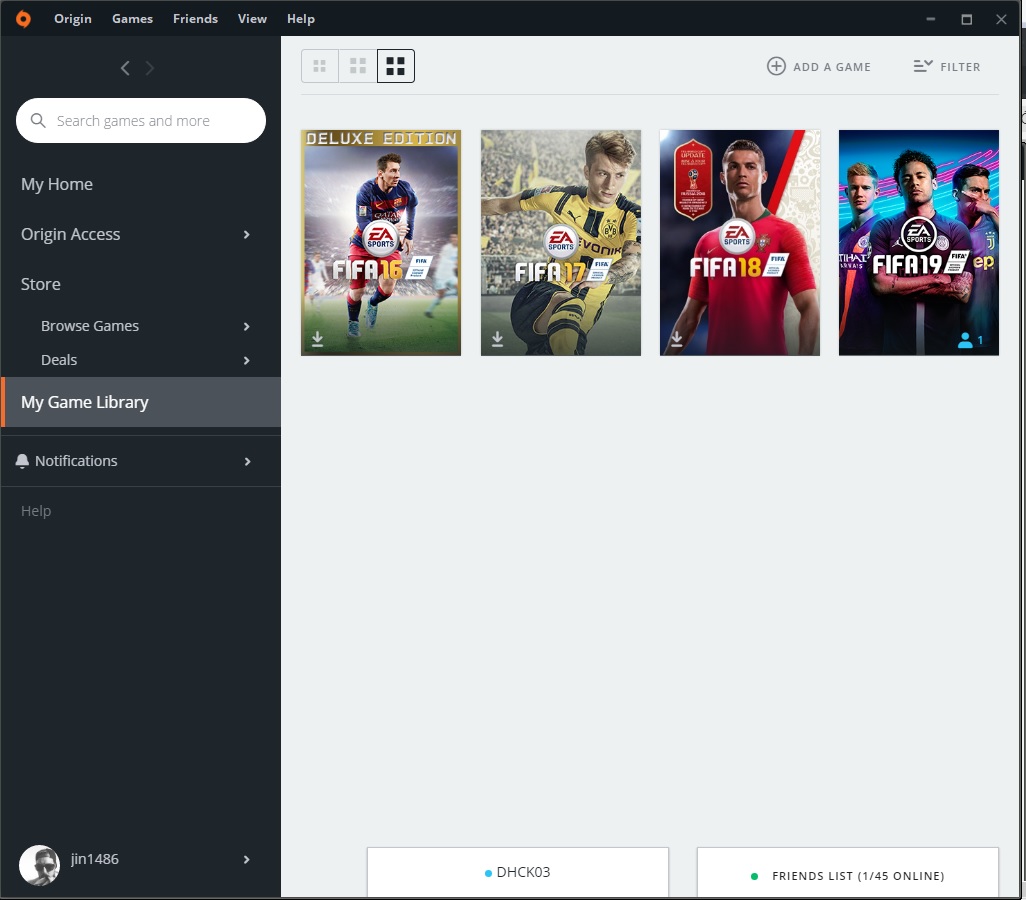Click FIFA 18 download arrow icon
This screenshot has width=1026, height=900.
coord(677,338)
